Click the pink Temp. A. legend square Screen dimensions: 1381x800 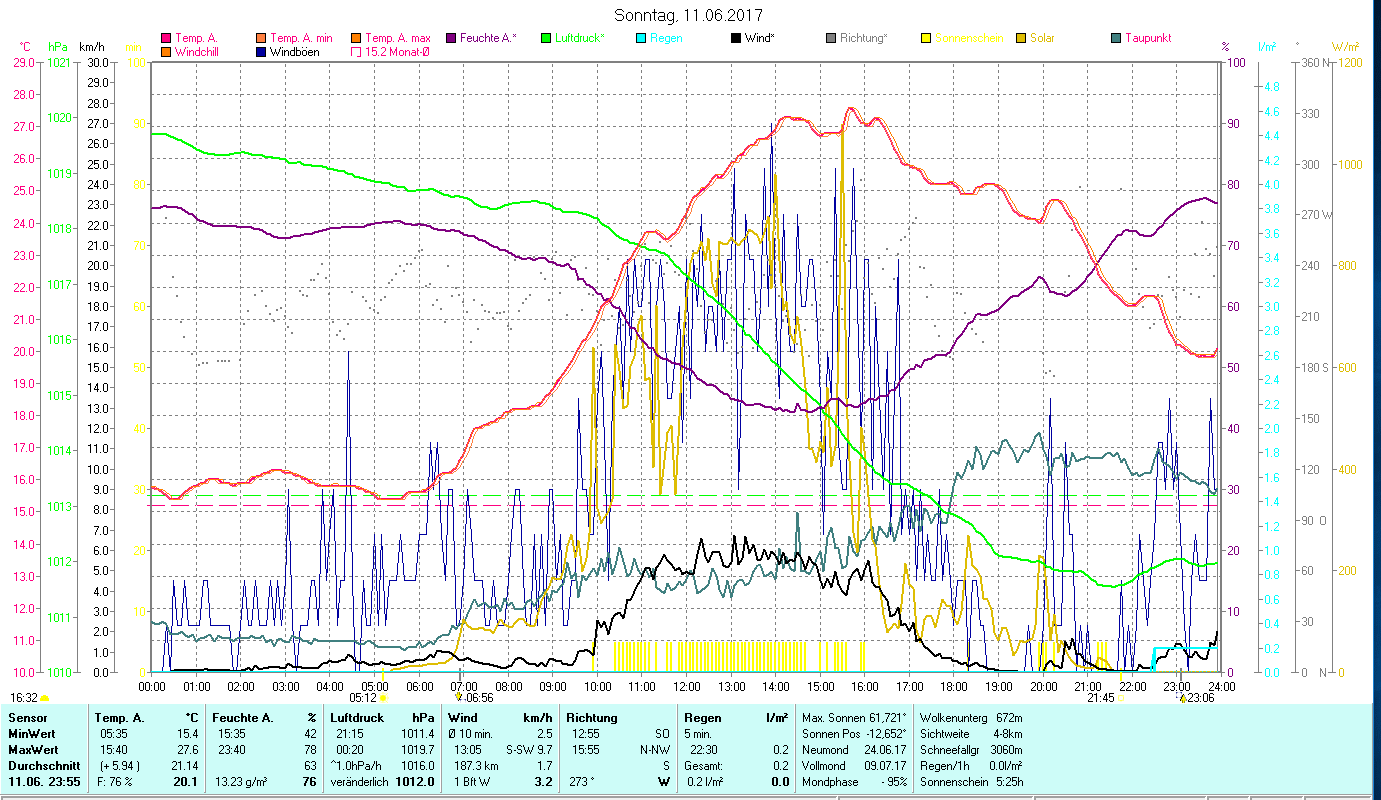coord(166,38)
